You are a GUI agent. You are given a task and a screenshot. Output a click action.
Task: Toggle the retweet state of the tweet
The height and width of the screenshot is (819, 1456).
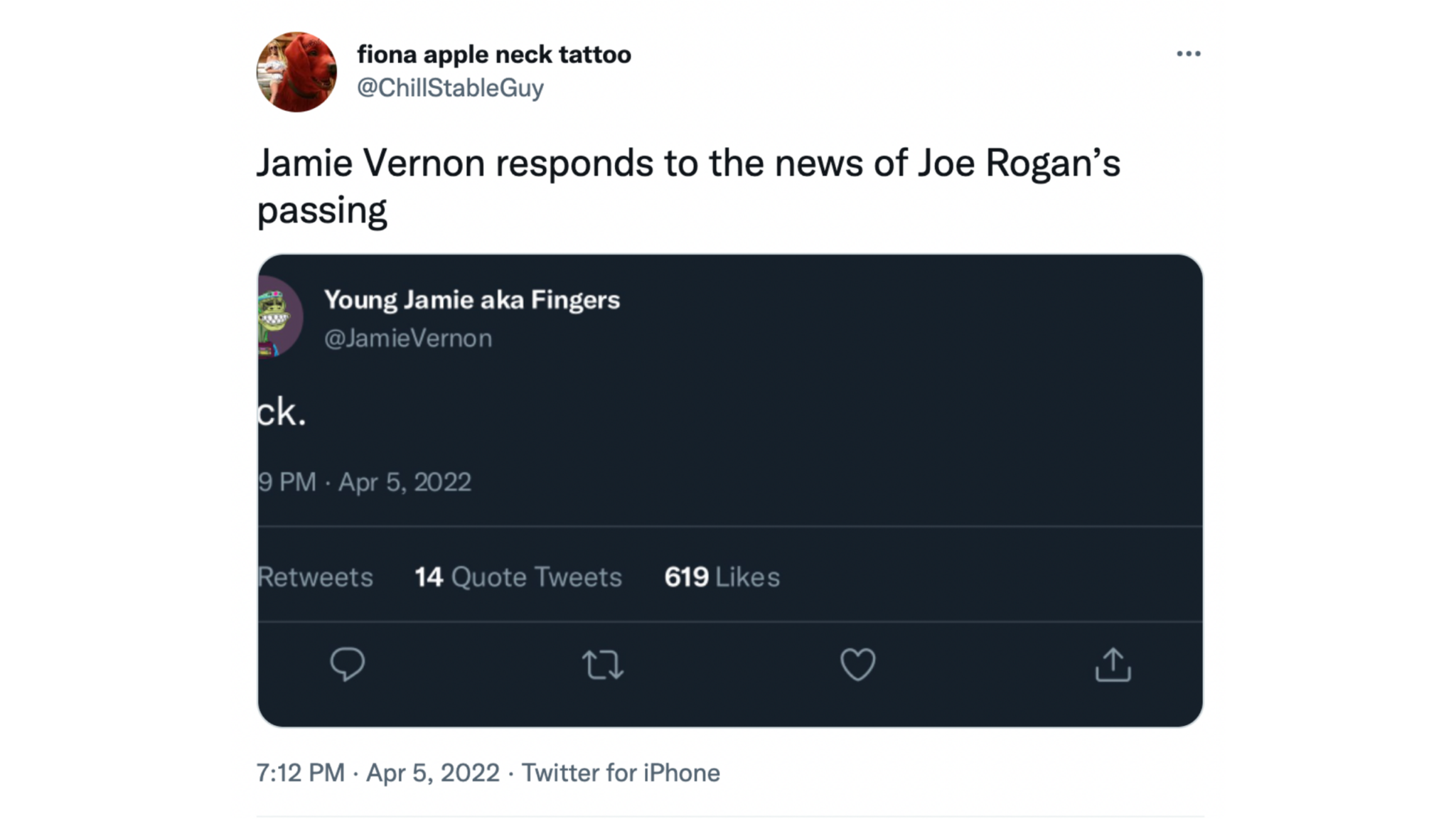pyautogui.click(x=603, y=665)
